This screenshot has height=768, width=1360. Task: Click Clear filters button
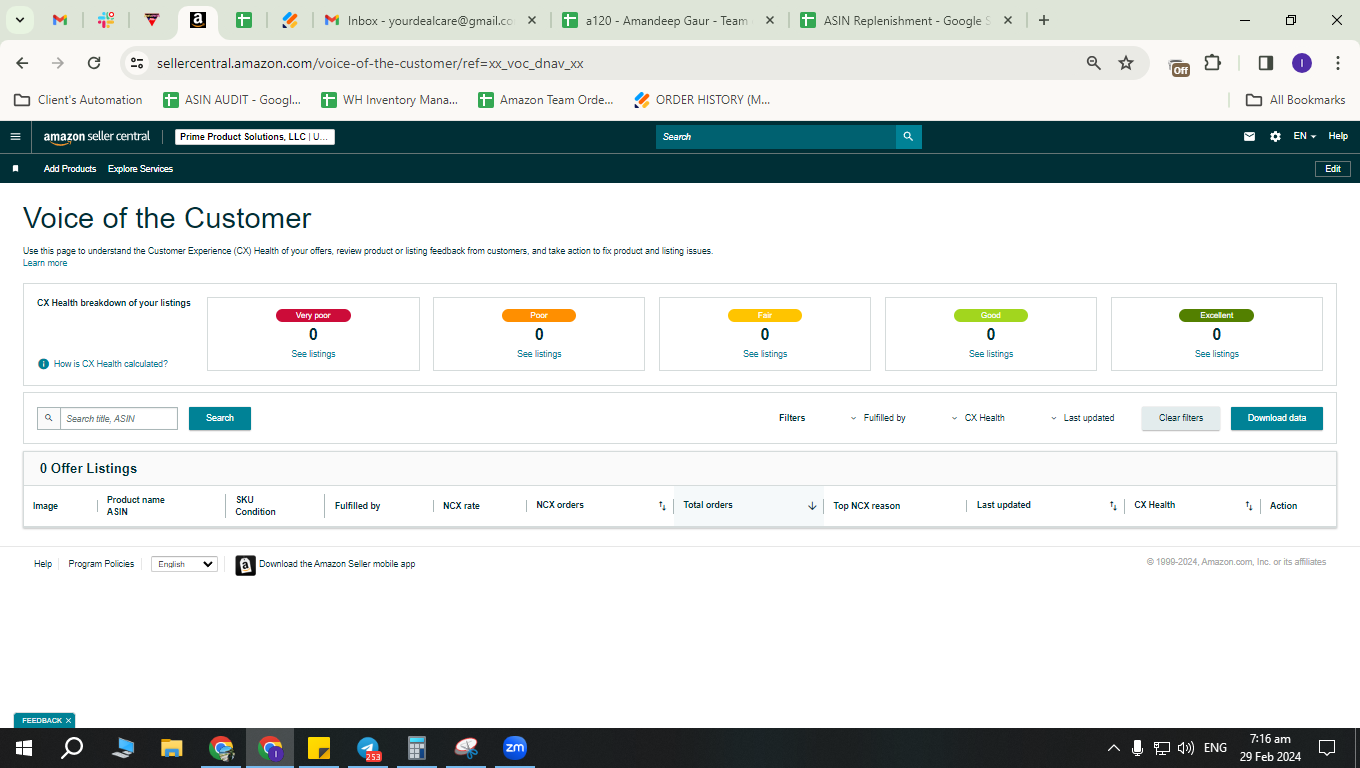pyautogui.click(x=1181, y=418)
